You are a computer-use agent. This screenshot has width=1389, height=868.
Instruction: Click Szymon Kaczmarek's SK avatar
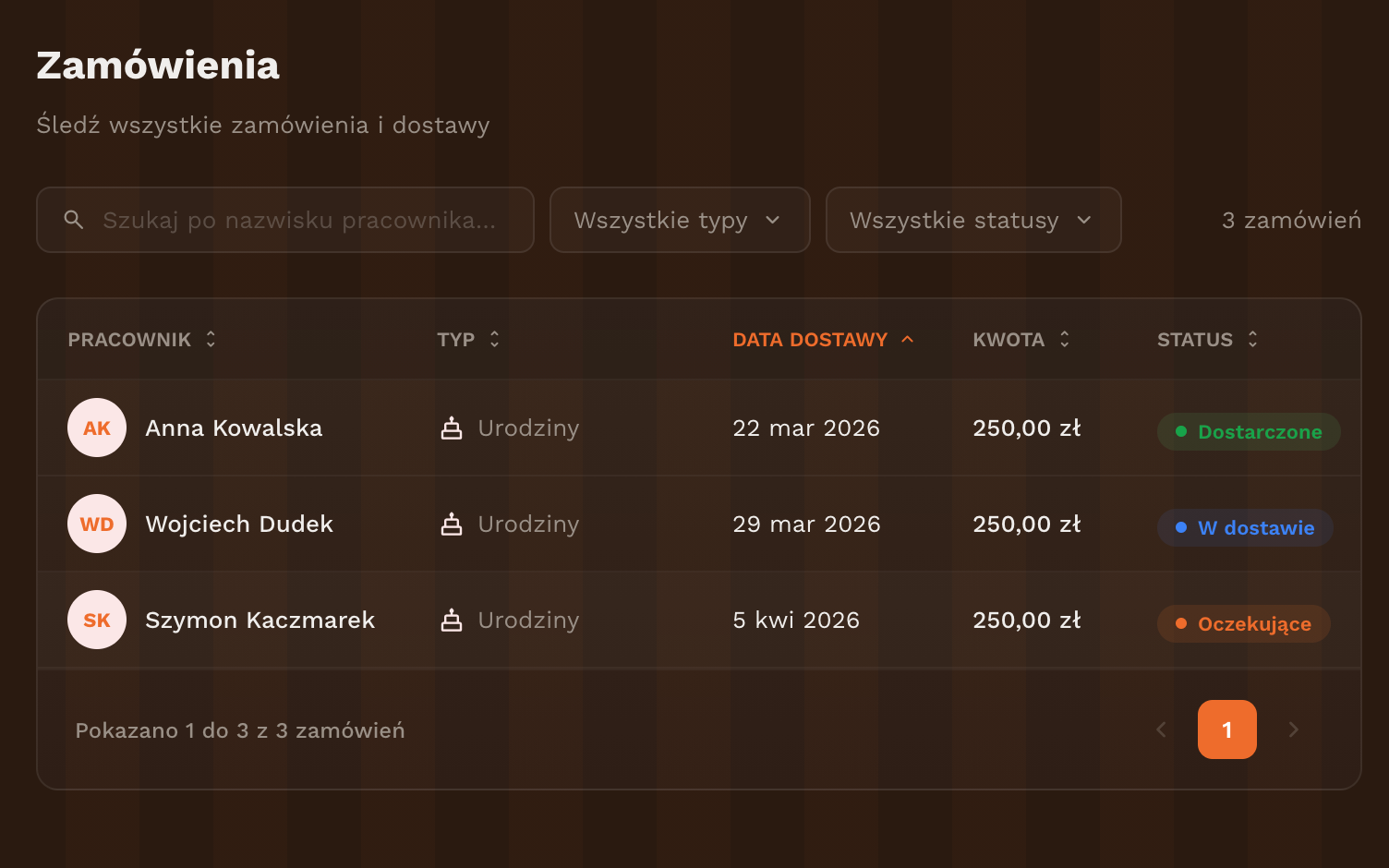tap(97, 620)
